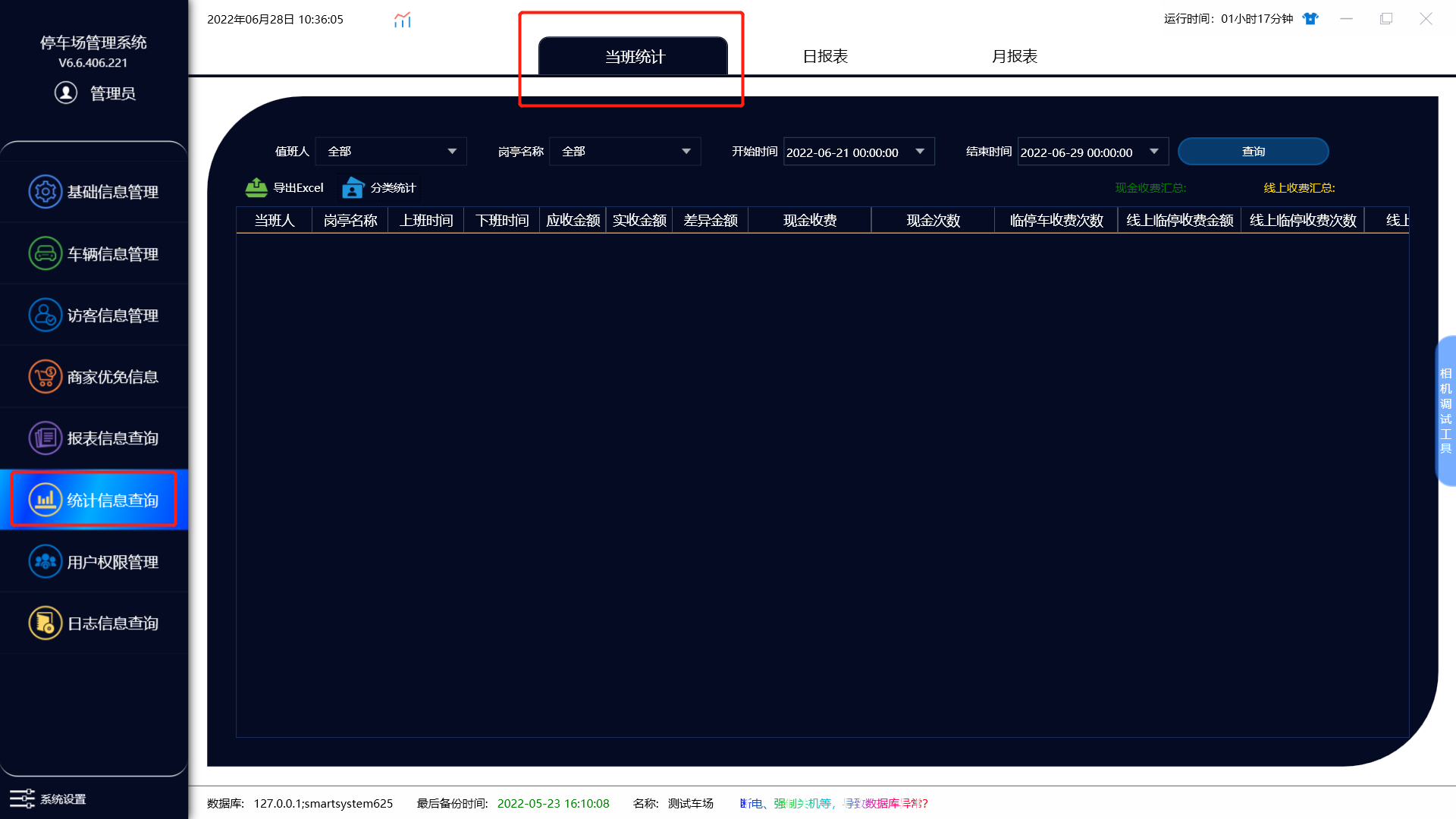The height and width of the screenshot is (819, 1456).
Task: Open the 结束时间 date picker arrow
Action: (x=1154, y=152)
